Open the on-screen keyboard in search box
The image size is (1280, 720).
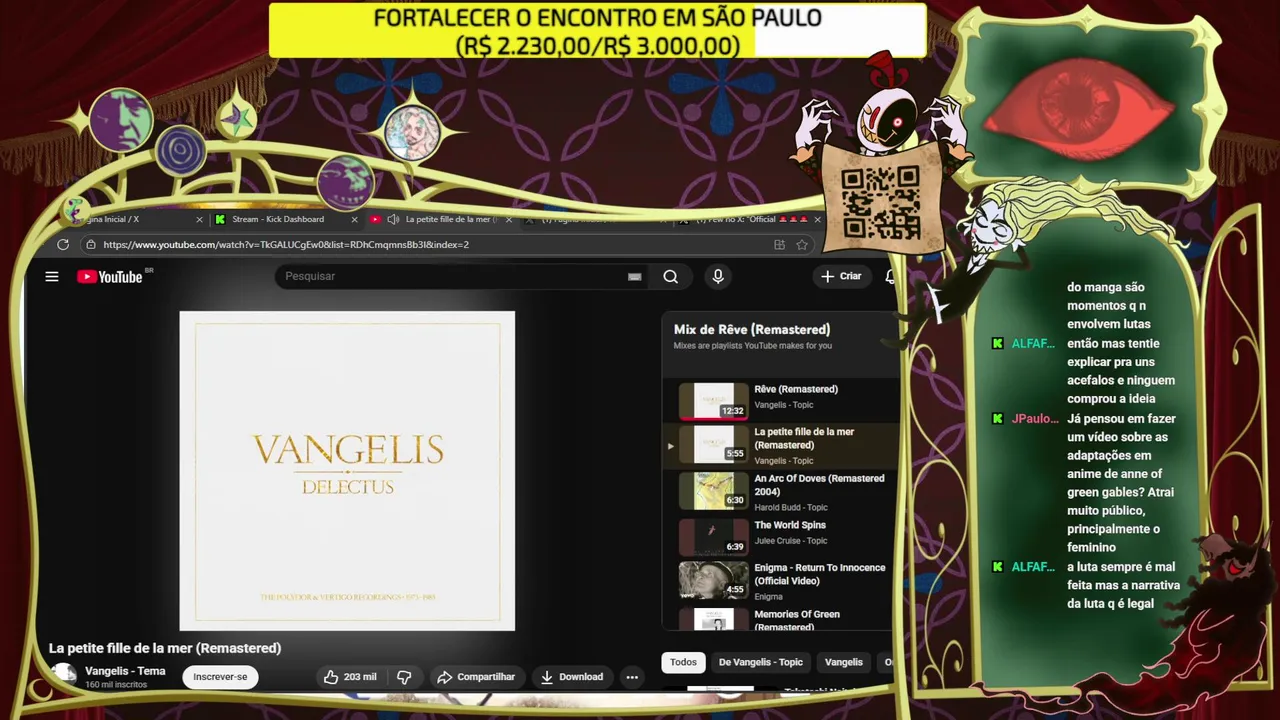pos(634,277)
